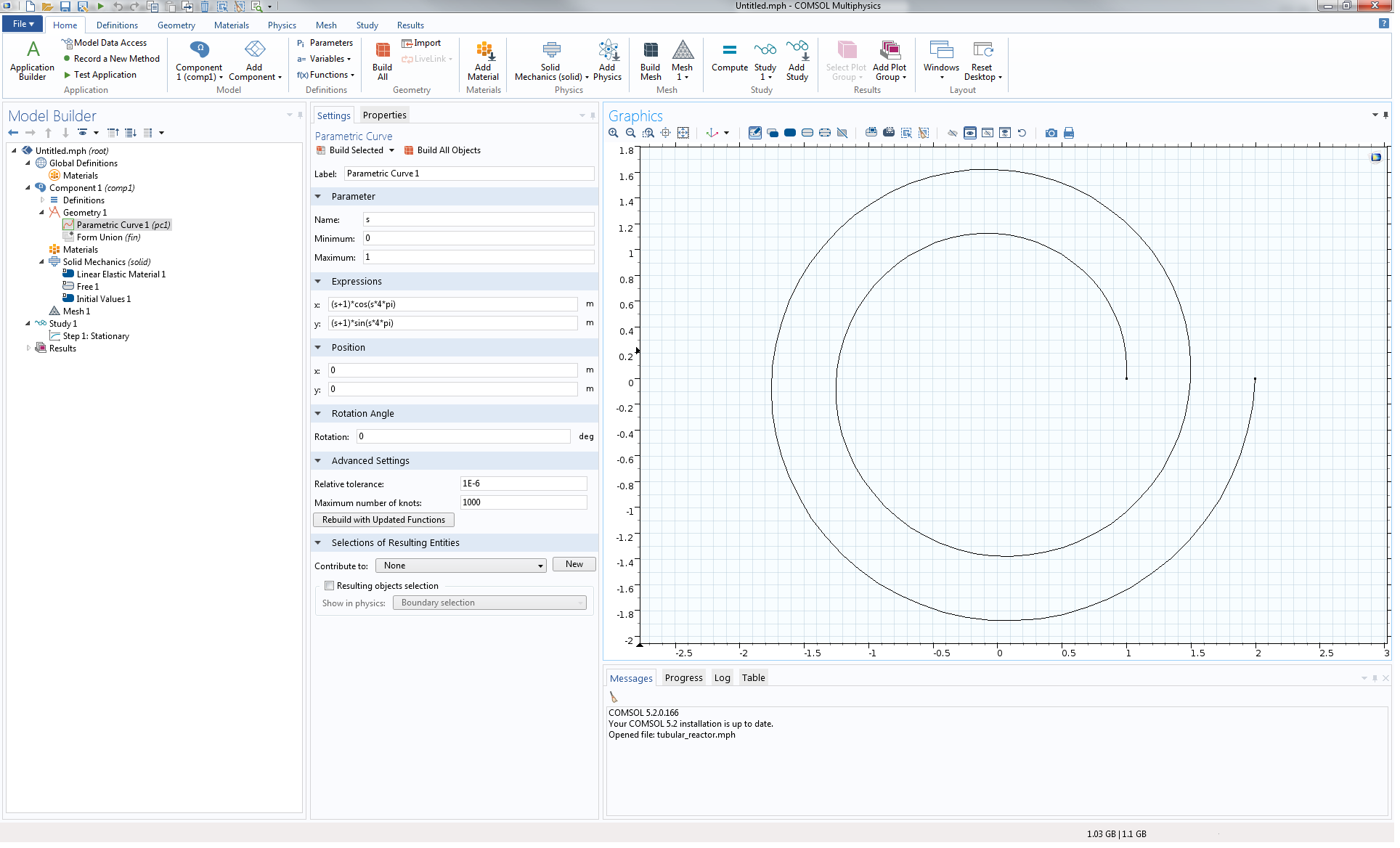Take a snapshot with camera icon
Screen dimensions: 1400x848
(x=1051, y=133)
